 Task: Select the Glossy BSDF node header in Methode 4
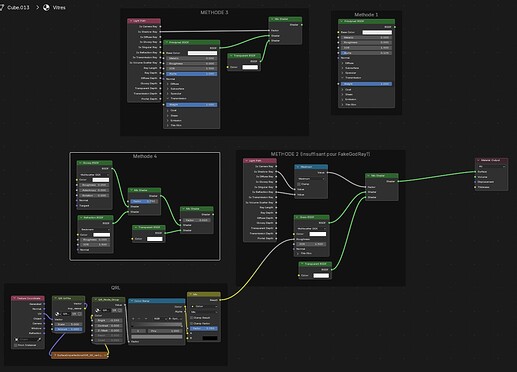[95, 163]
